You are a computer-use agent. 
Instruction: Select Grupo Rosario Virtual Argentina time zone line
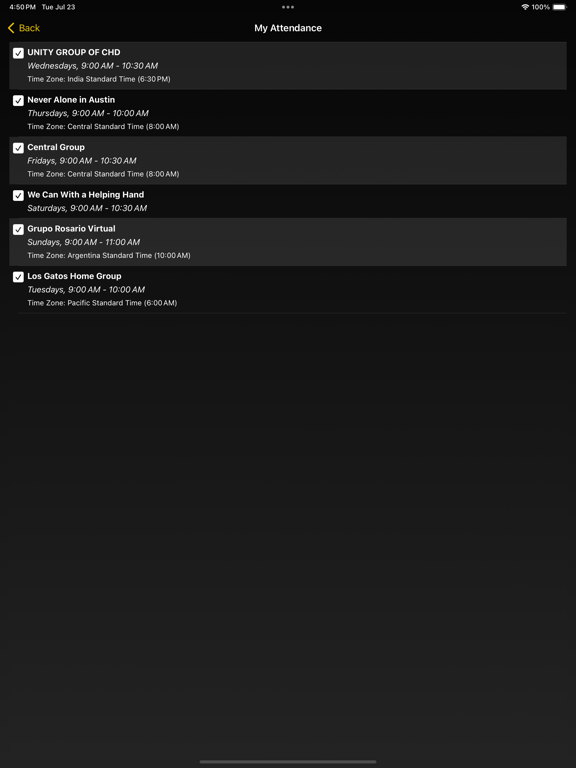tap(109, 255)
